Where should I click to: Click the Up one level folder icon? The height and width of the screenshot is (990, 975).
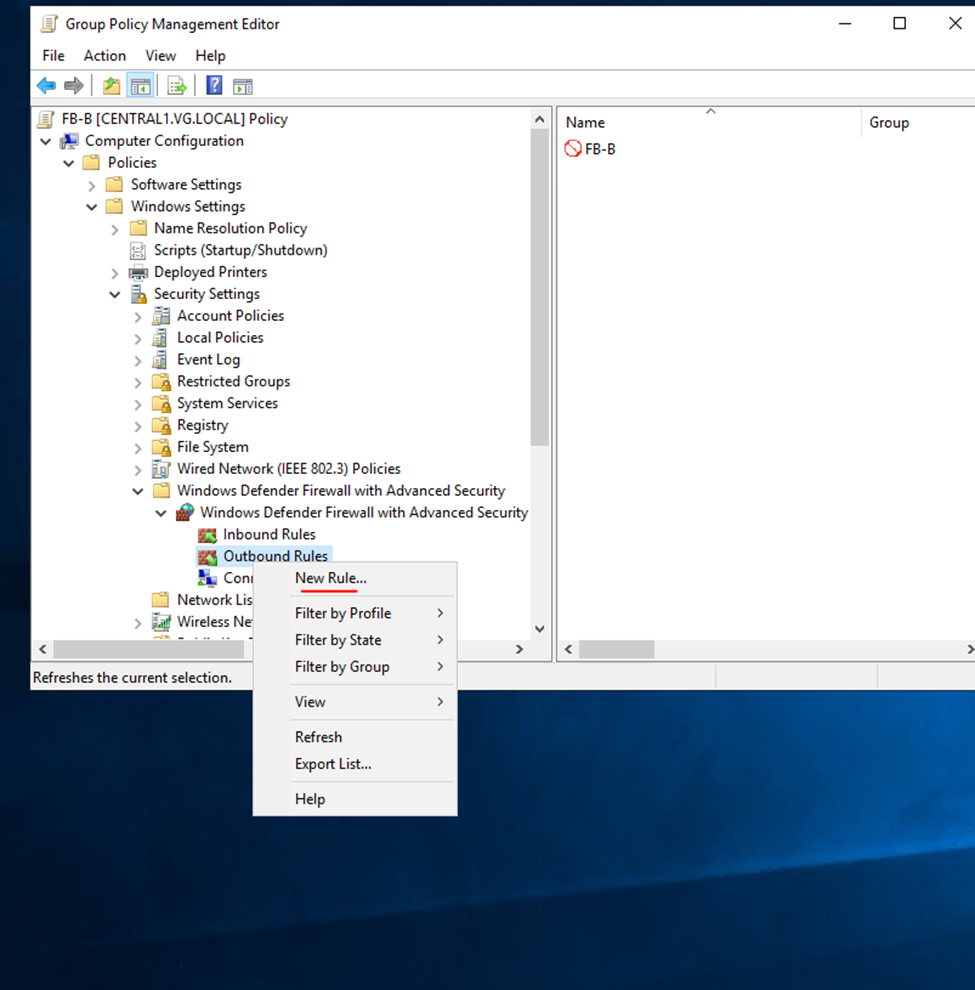pos(112,86)
